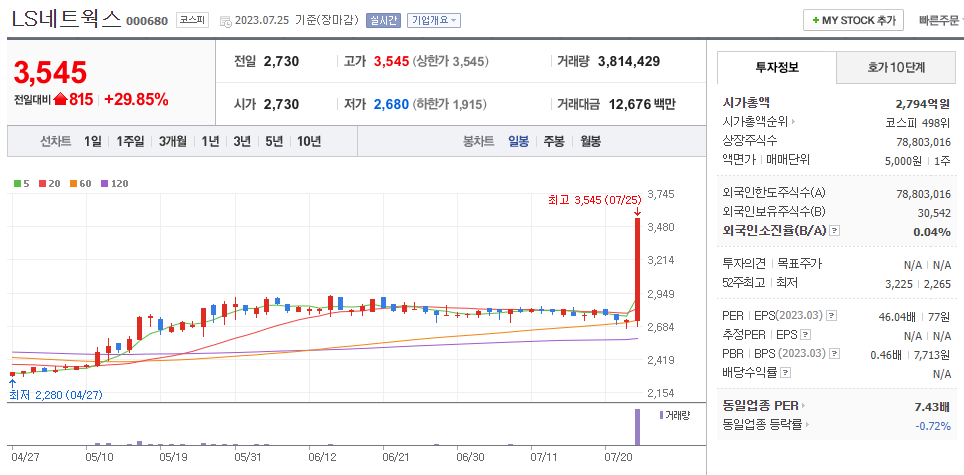Click the purple 거래량 legend marker
The image size is (964, 475).
661,415
